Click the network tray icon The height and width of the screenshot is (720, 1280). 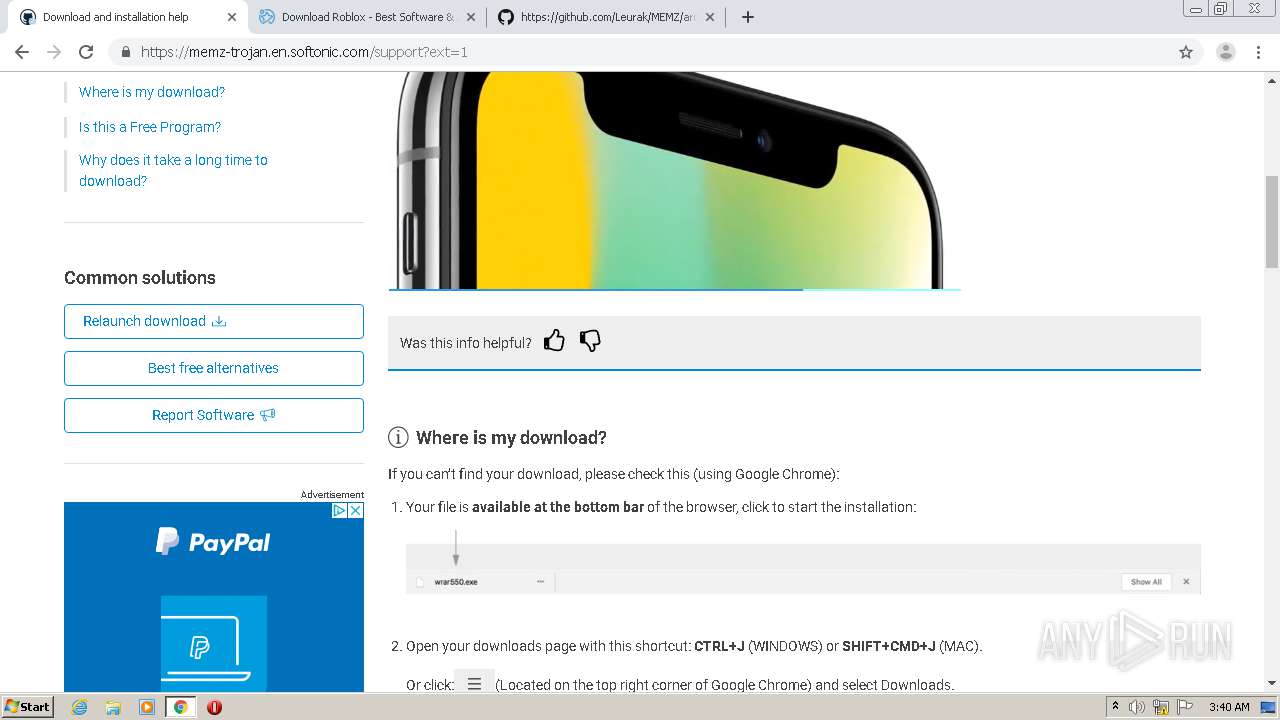[x=1161, y=707]
